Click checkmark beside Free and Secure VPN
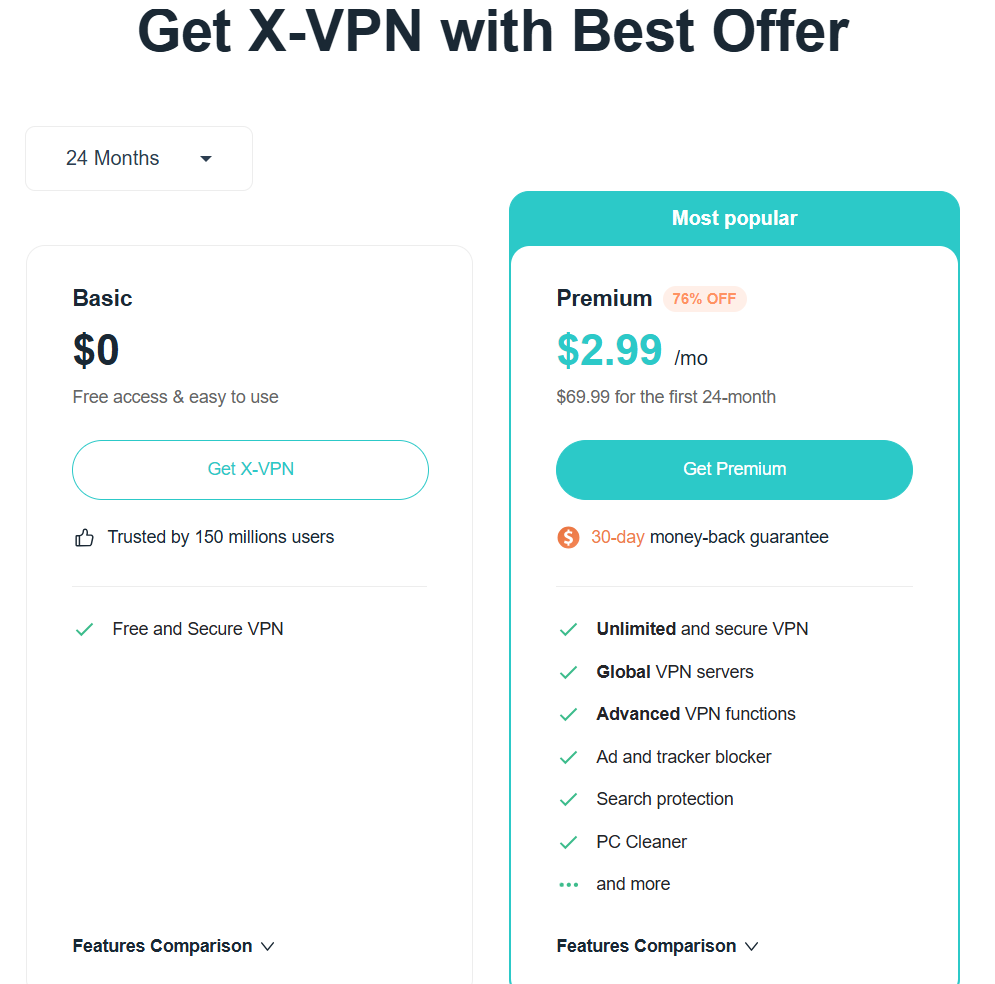995x984 pixels. (84, 630)
